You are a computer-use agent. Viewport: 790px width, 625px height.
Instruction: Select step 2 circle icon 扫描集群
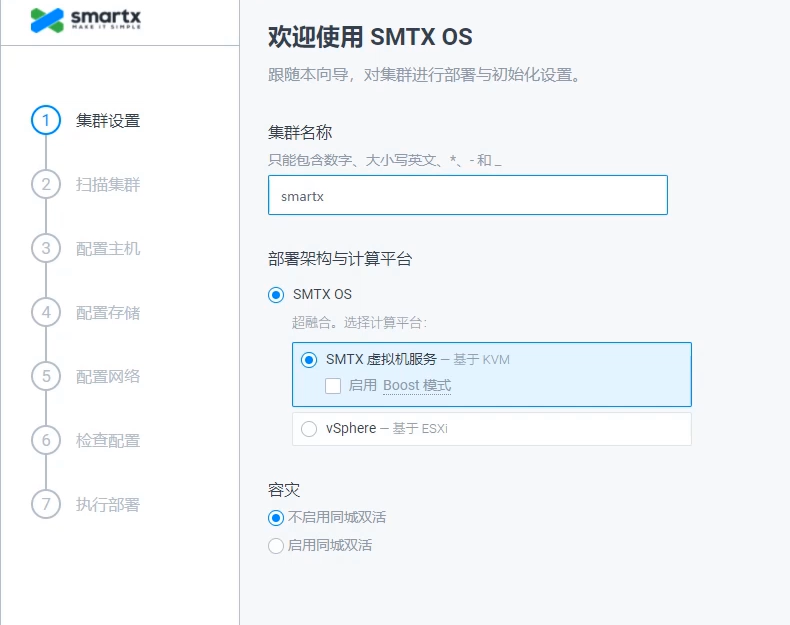coord(46,184)
